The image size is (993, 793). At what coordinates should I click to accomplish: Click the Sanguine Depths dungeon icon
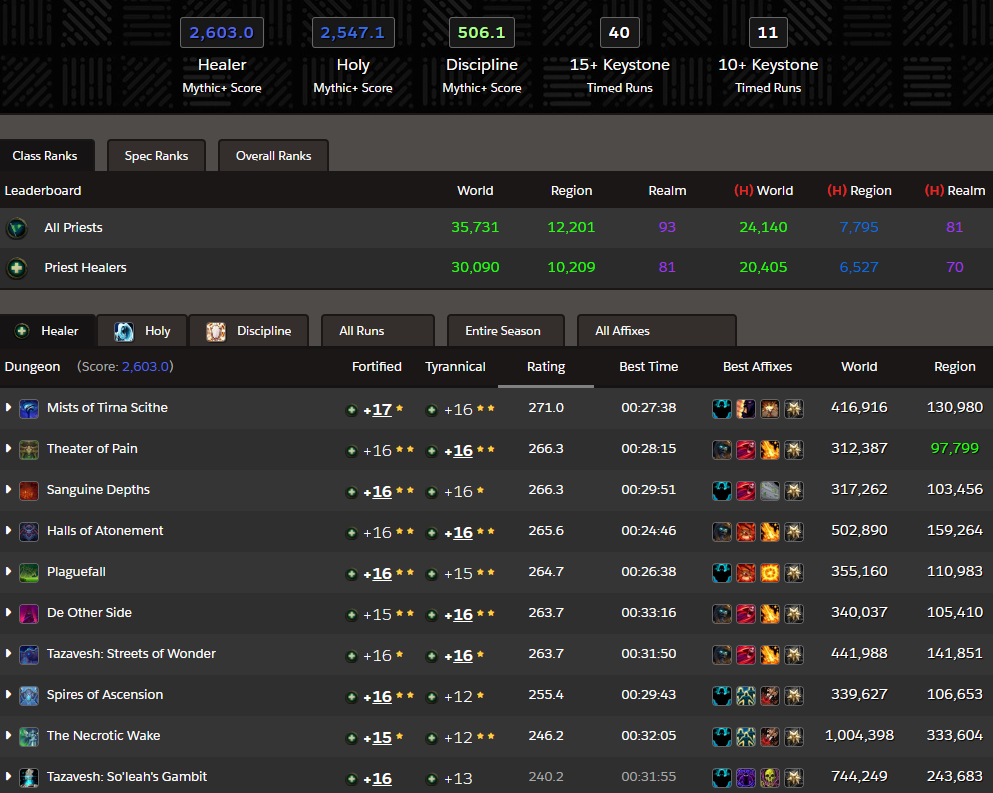[29, 490]
